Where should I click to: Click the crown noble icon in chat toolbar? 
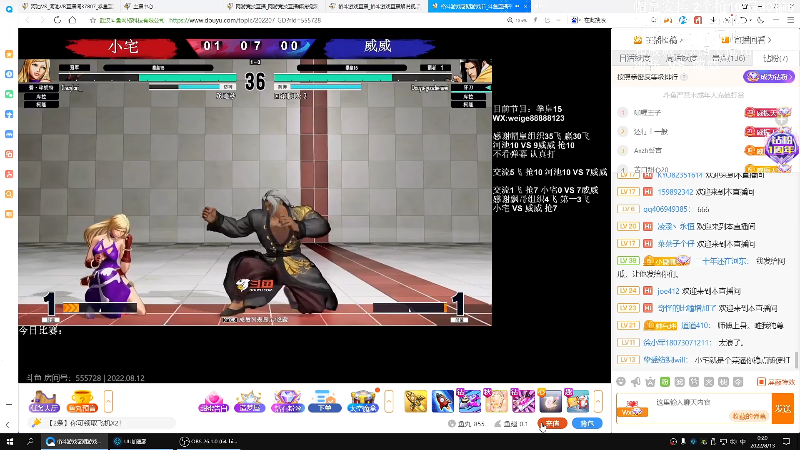(650, 382)
